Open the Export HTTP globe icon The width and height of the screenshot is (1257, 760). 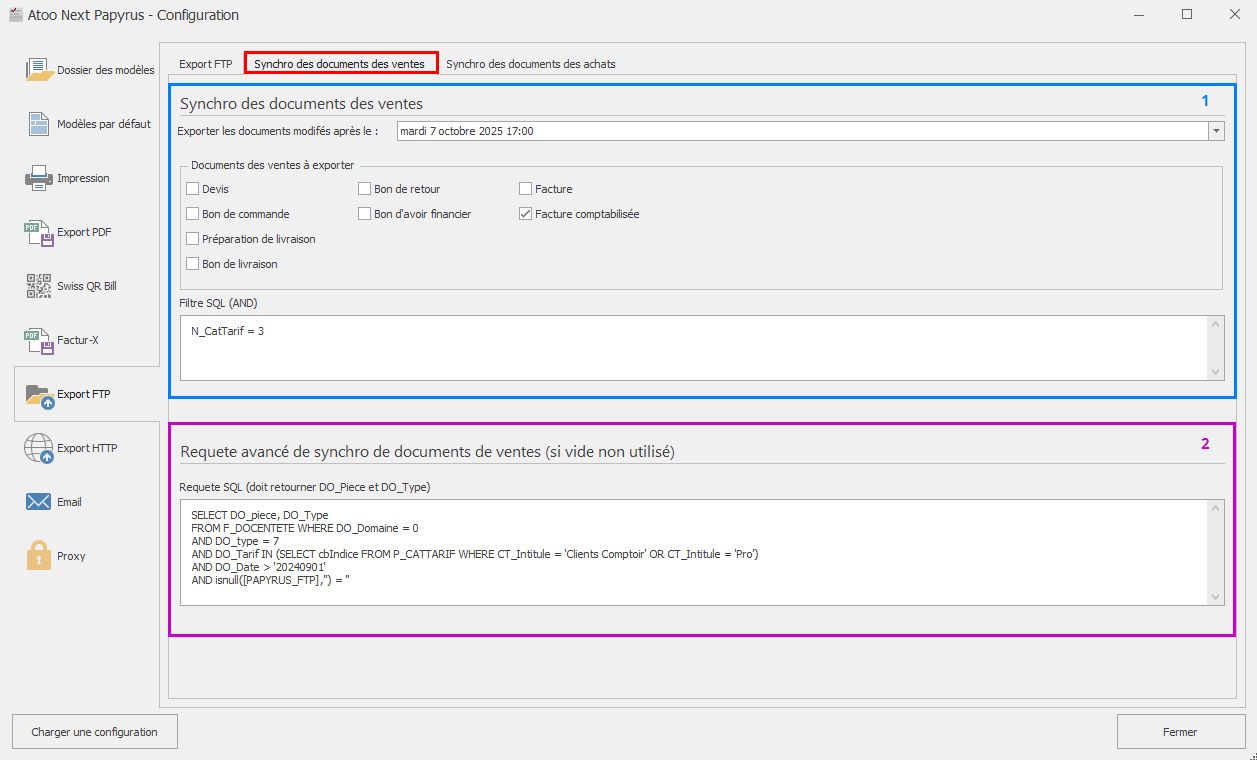39,448
